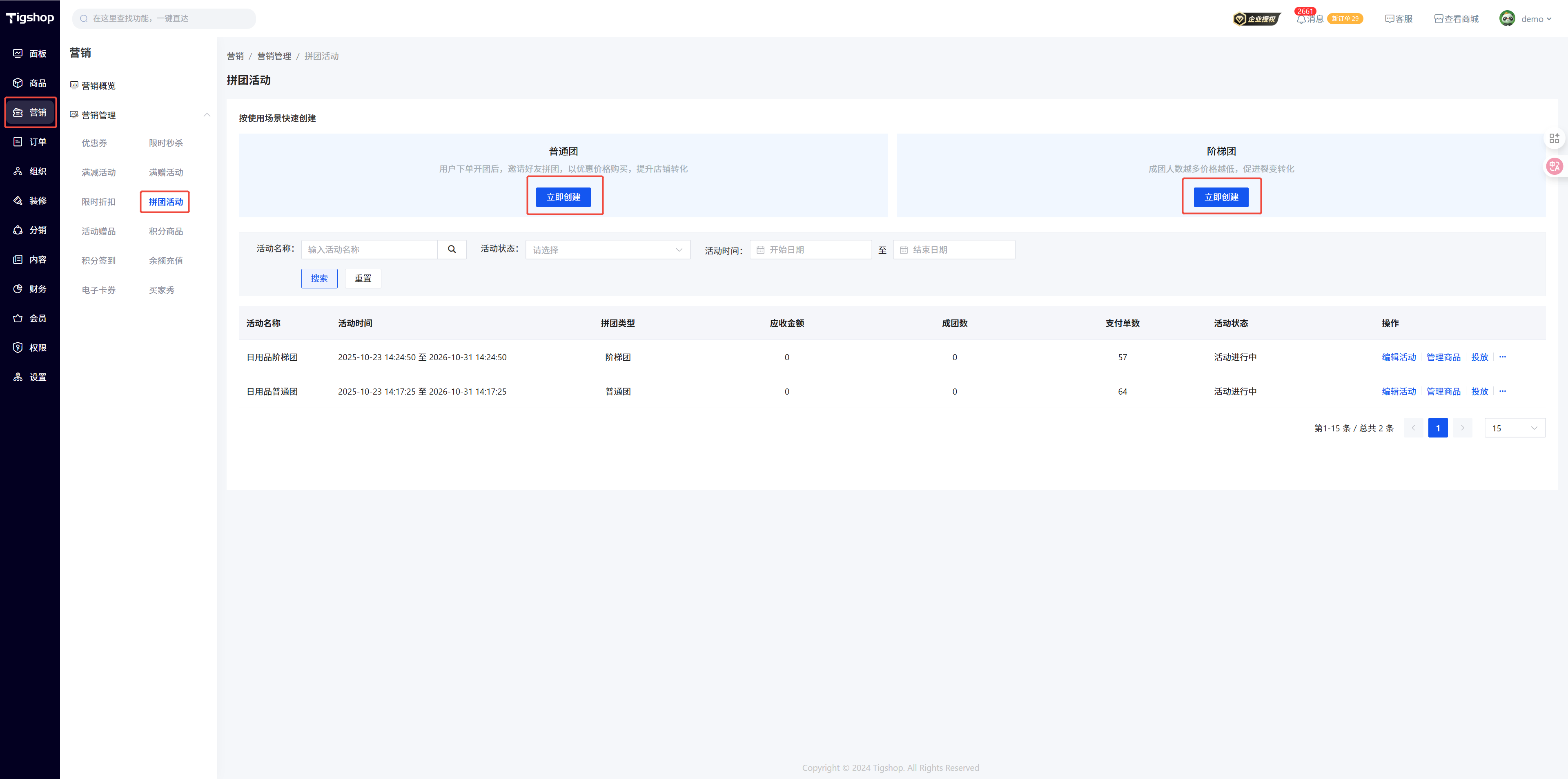The height and width of the screenshot is (779, 1568).
Task: Click the 开始日期 start date field
Action: coord(810,250)
